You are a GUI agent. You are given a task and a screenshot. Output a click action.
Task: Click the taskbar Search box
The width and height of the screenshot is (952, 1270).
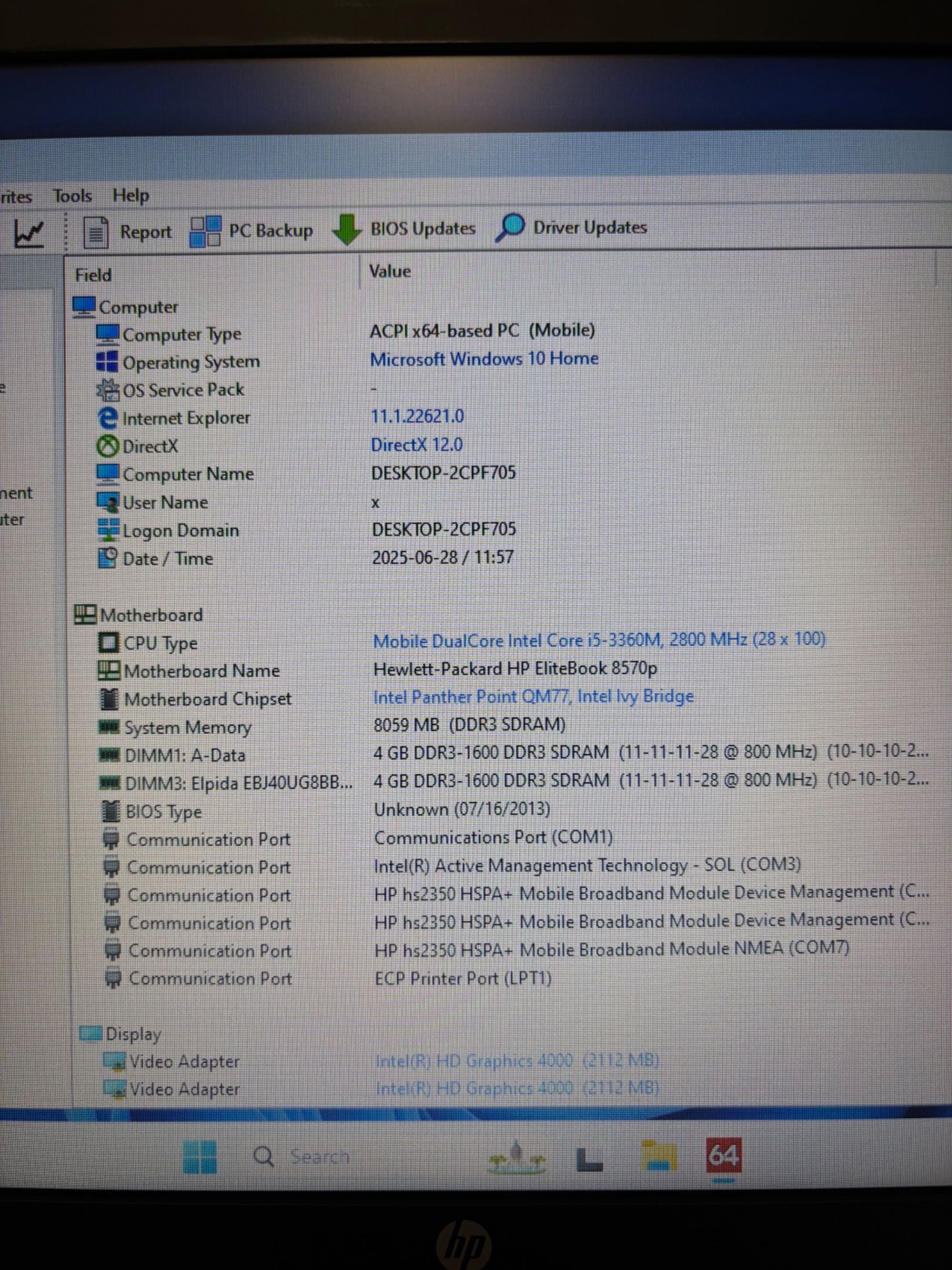pos(302,1156)
